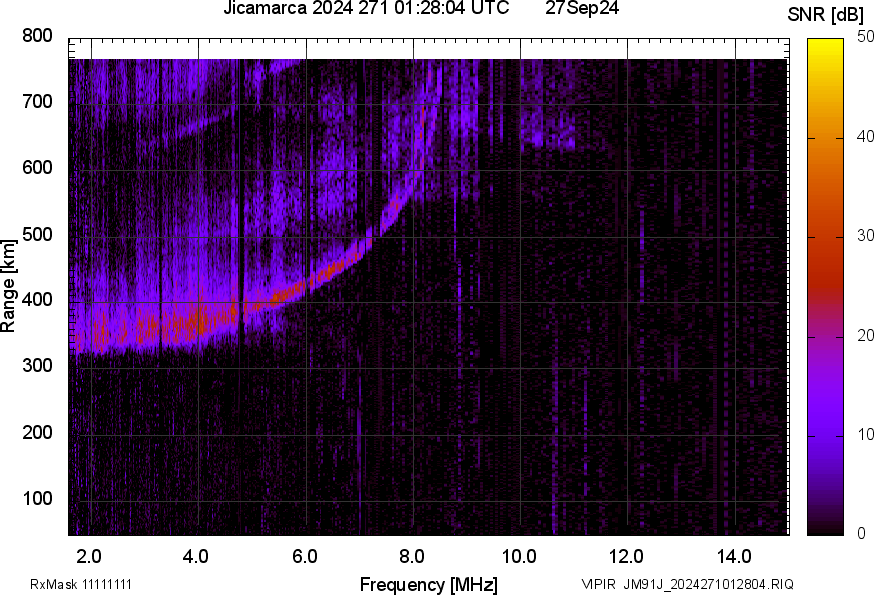Pick the orange-red colorbar region near 30 dB
Viewport: 874px width, 595px height.
click(825, 237)
